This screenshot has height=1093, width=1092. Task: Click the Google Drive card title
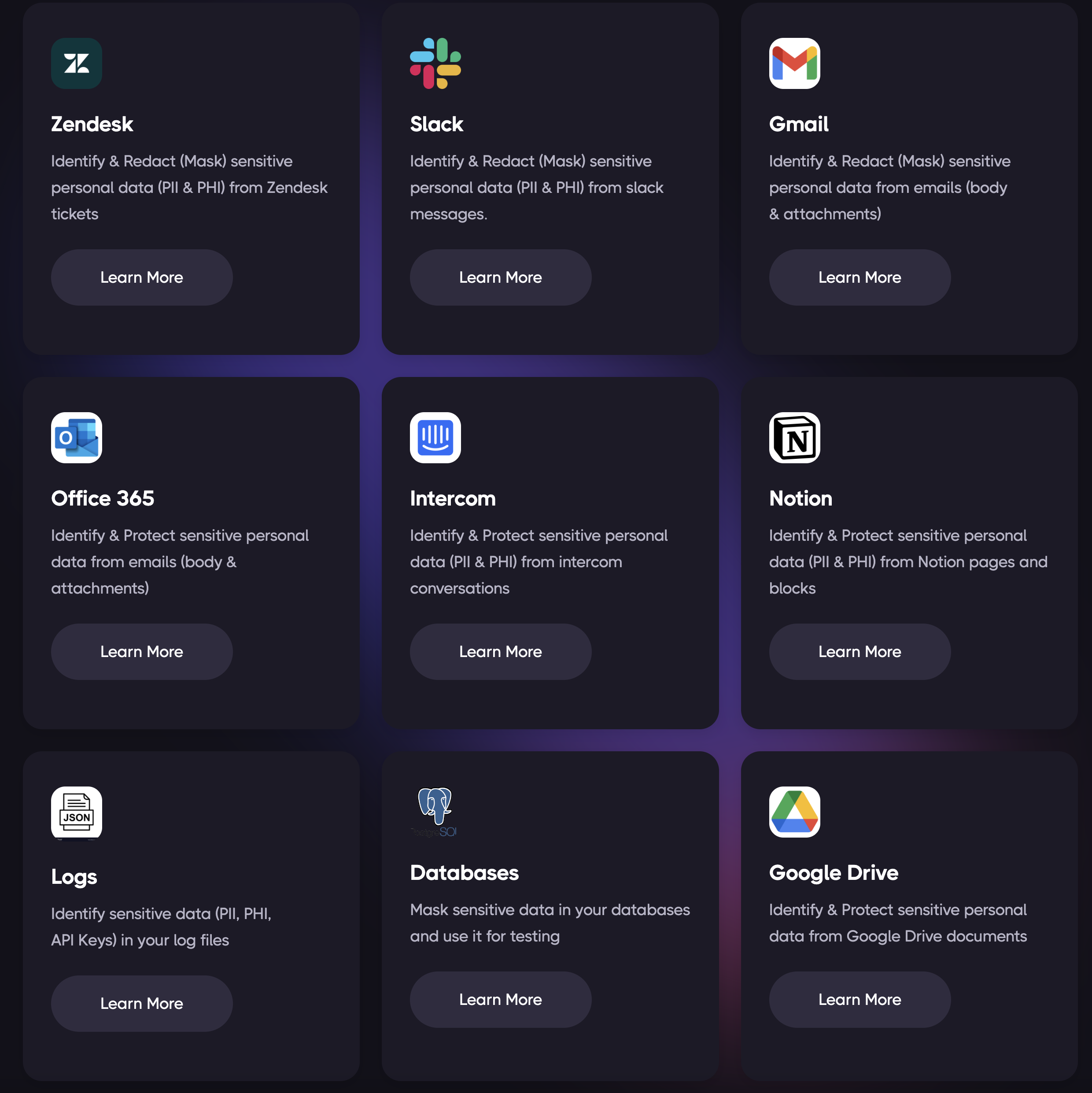point(834,873)
